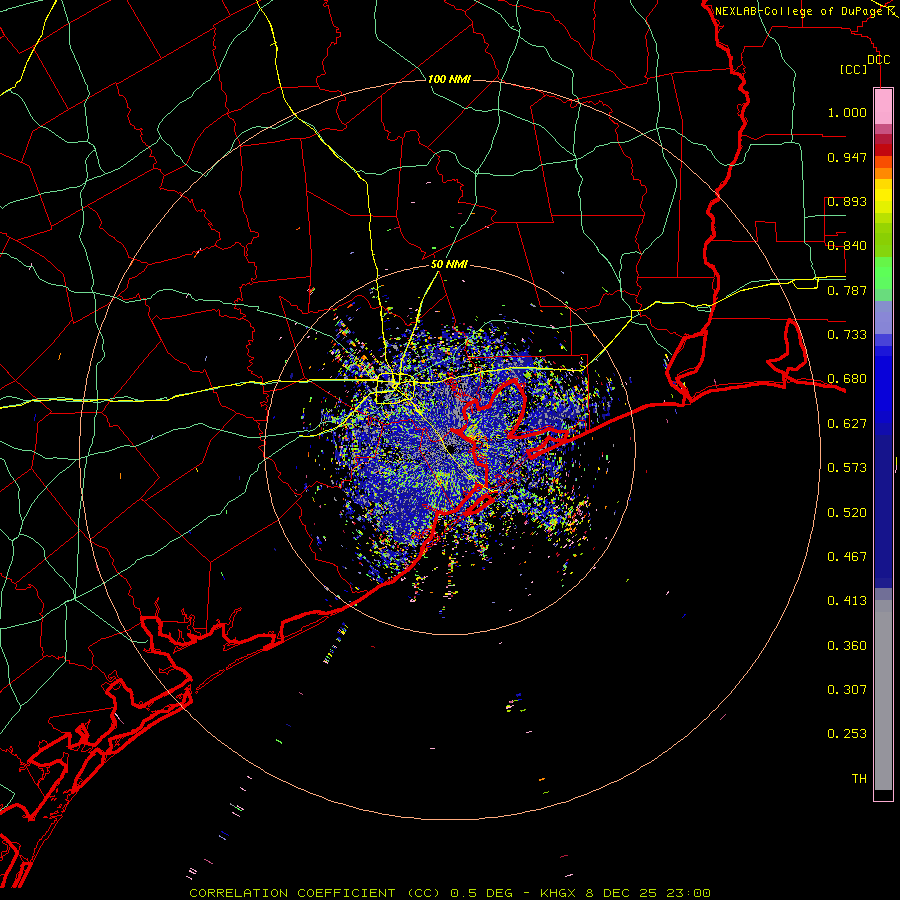Click the gray segment of the color bar

(x=883, y=695)
